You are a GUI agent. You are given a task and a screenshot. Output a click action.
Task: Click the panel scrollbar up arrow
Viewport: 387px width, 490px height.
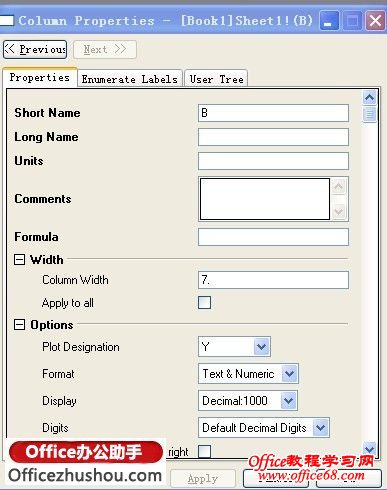point(369,98)
